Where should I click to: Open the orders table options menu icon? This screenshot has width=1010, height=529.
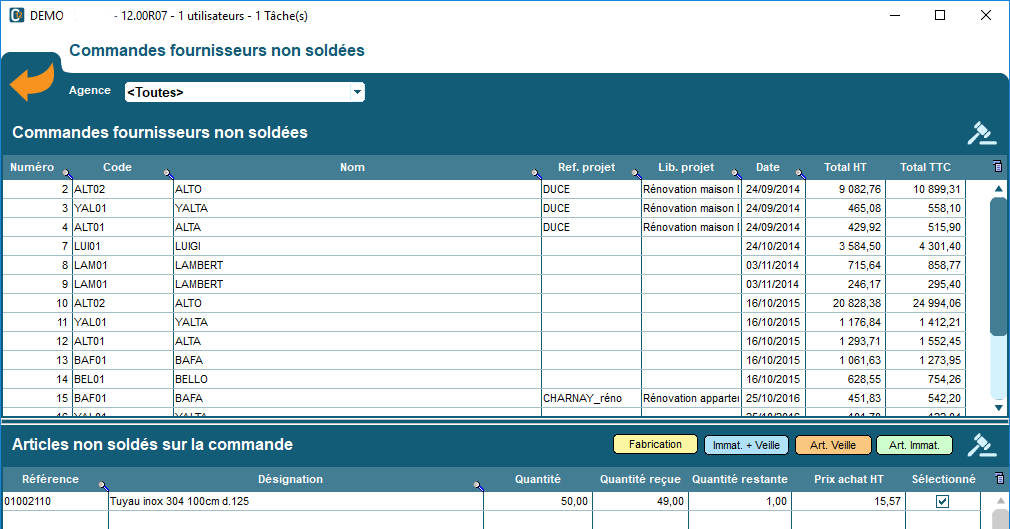[997, 167]
